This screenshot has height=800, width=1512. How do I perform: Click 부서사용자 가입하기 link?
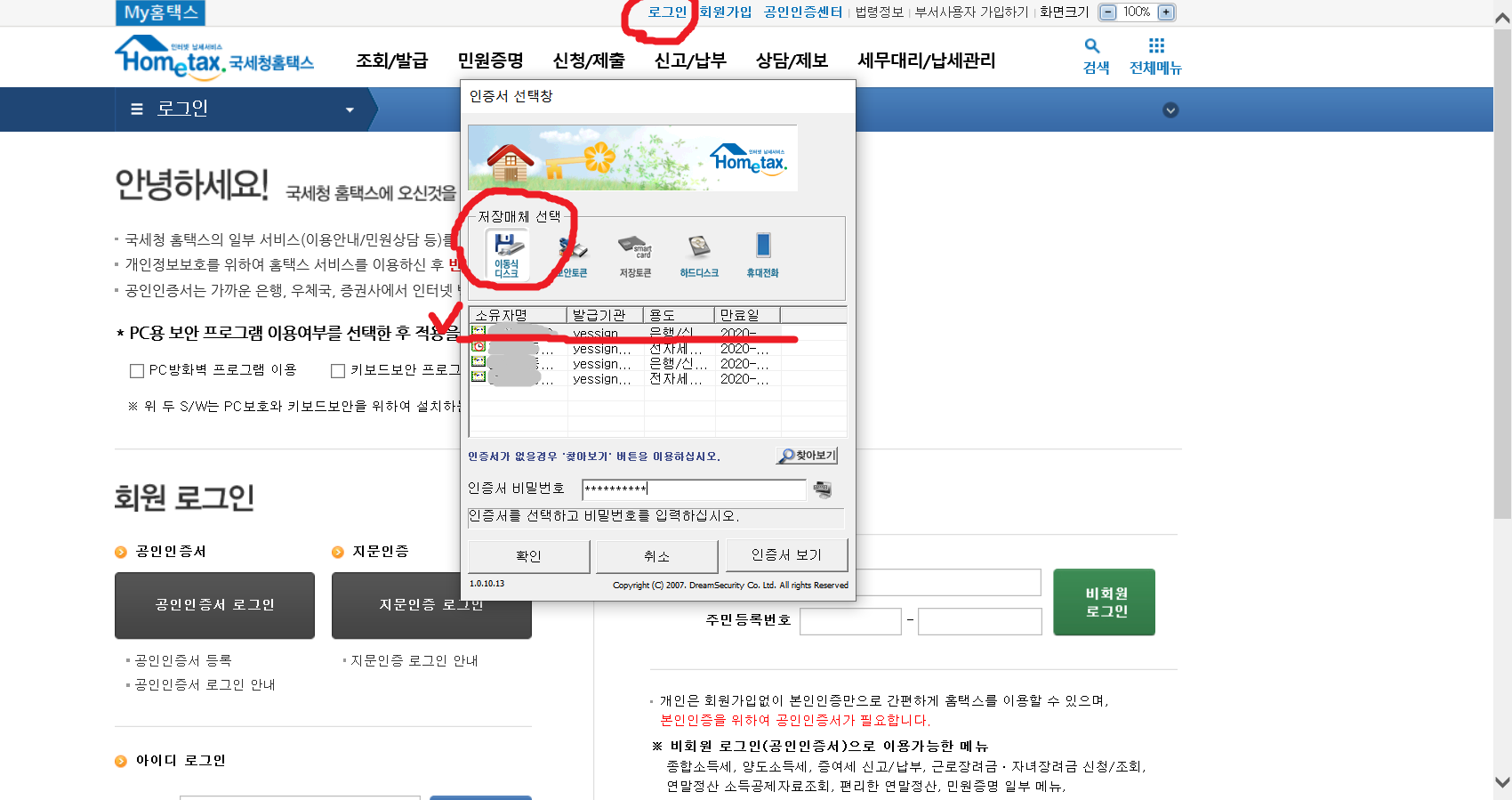pyautogui.click(x=971, y=12)
